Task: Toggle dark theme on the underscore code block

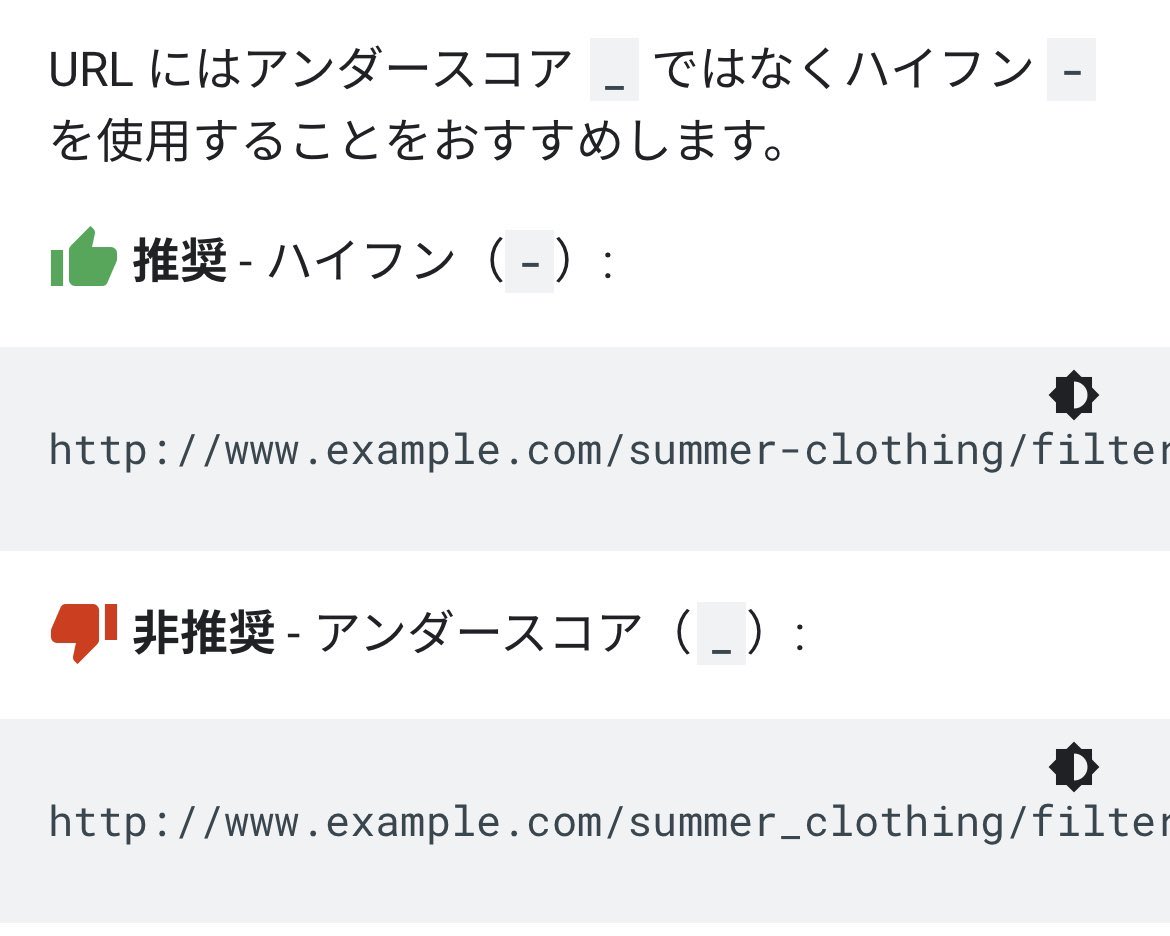Action: (1074, 767)
